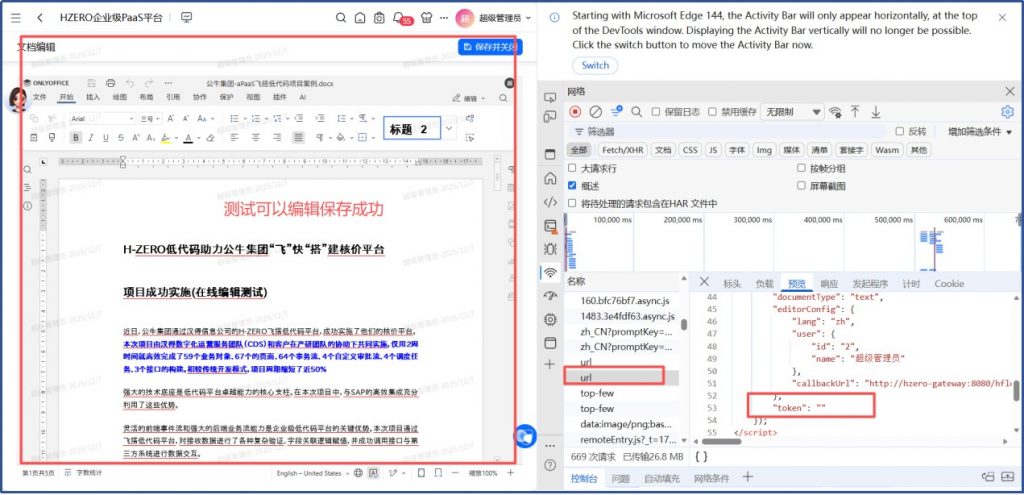Click the HZERO header search icon

[x=340, y=18]
